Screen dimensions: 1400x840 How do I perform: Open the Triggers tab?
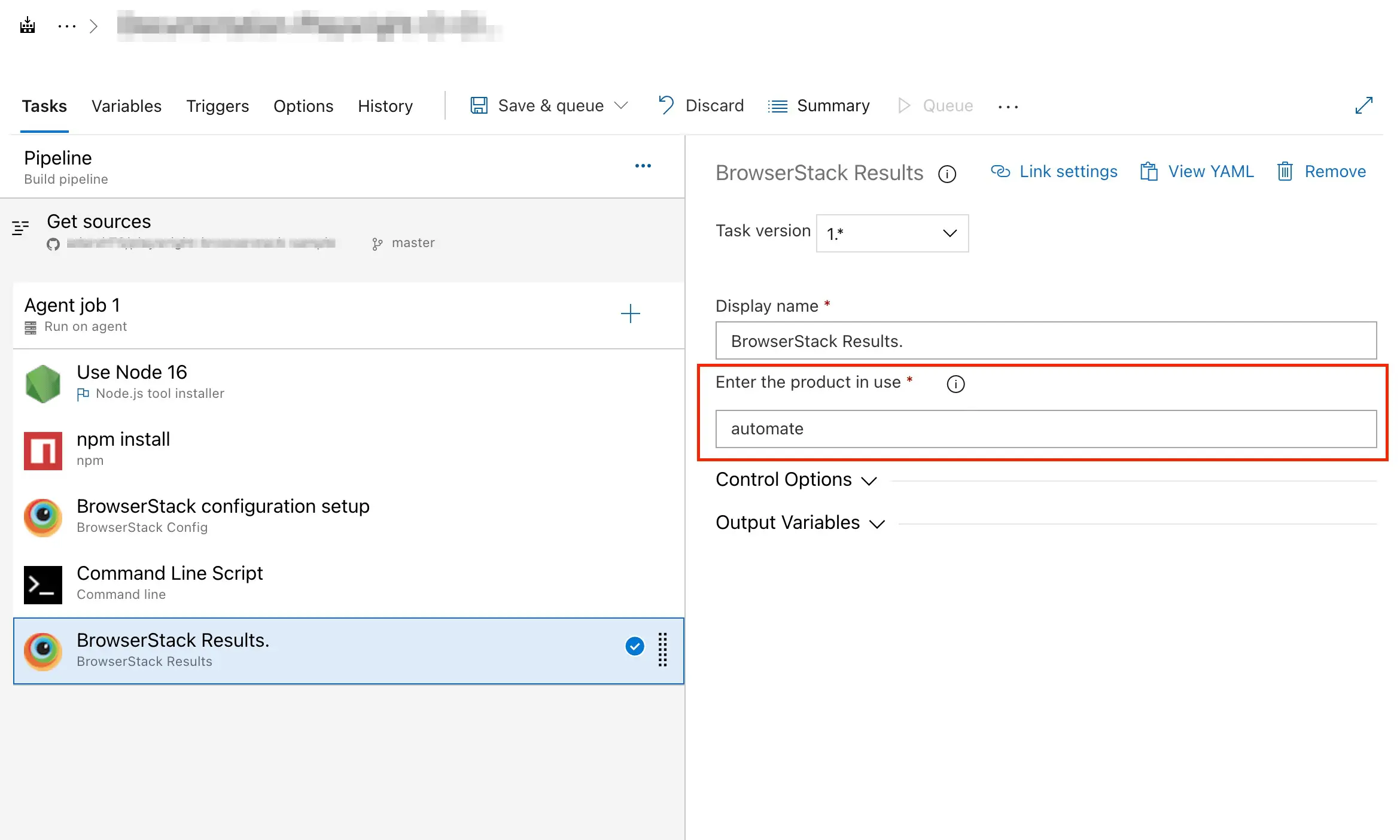pyautogui.click(x=217, y=106)
